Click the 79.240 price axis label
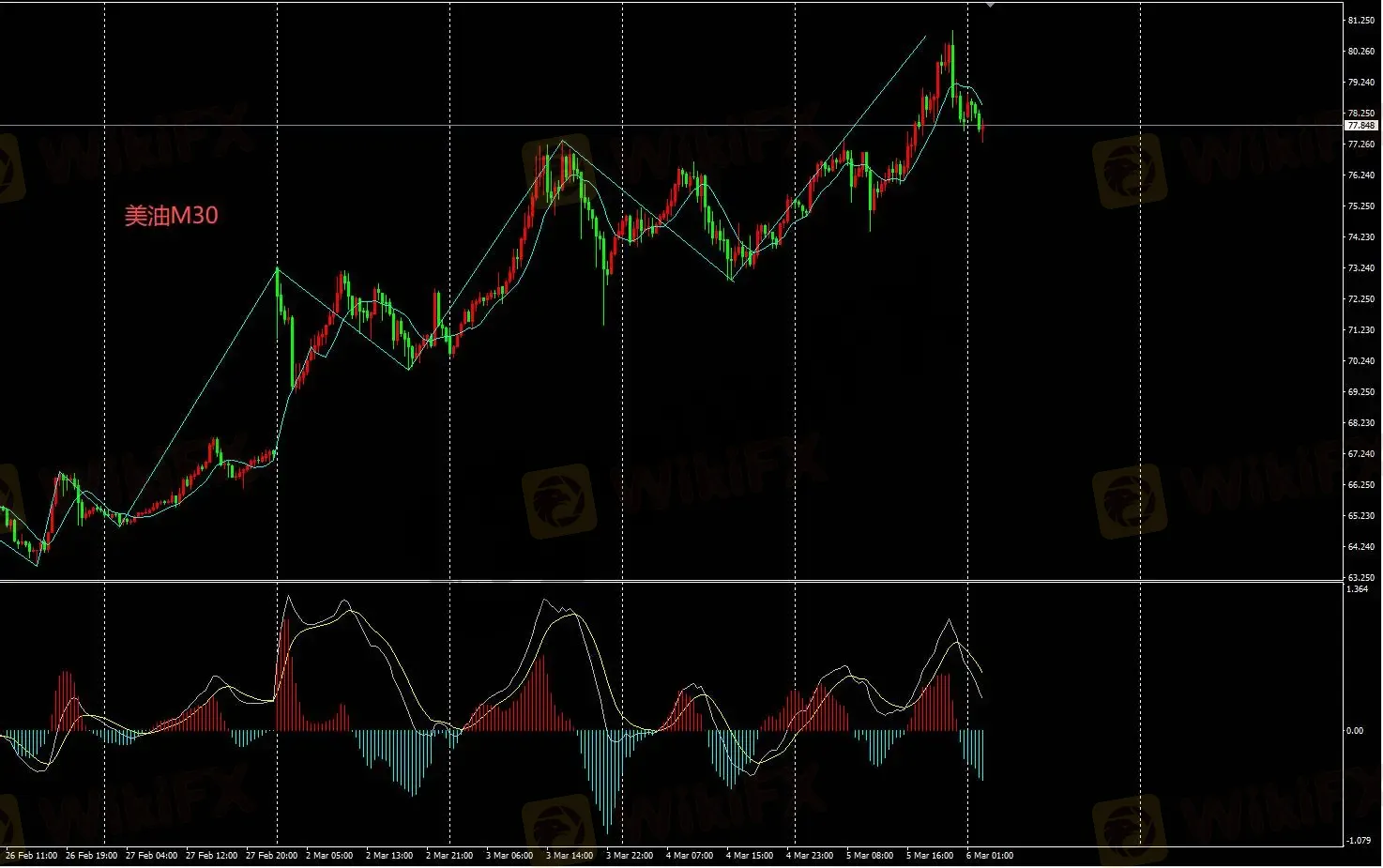The height and width of the screenshot is (868, 1383). 1361,83
